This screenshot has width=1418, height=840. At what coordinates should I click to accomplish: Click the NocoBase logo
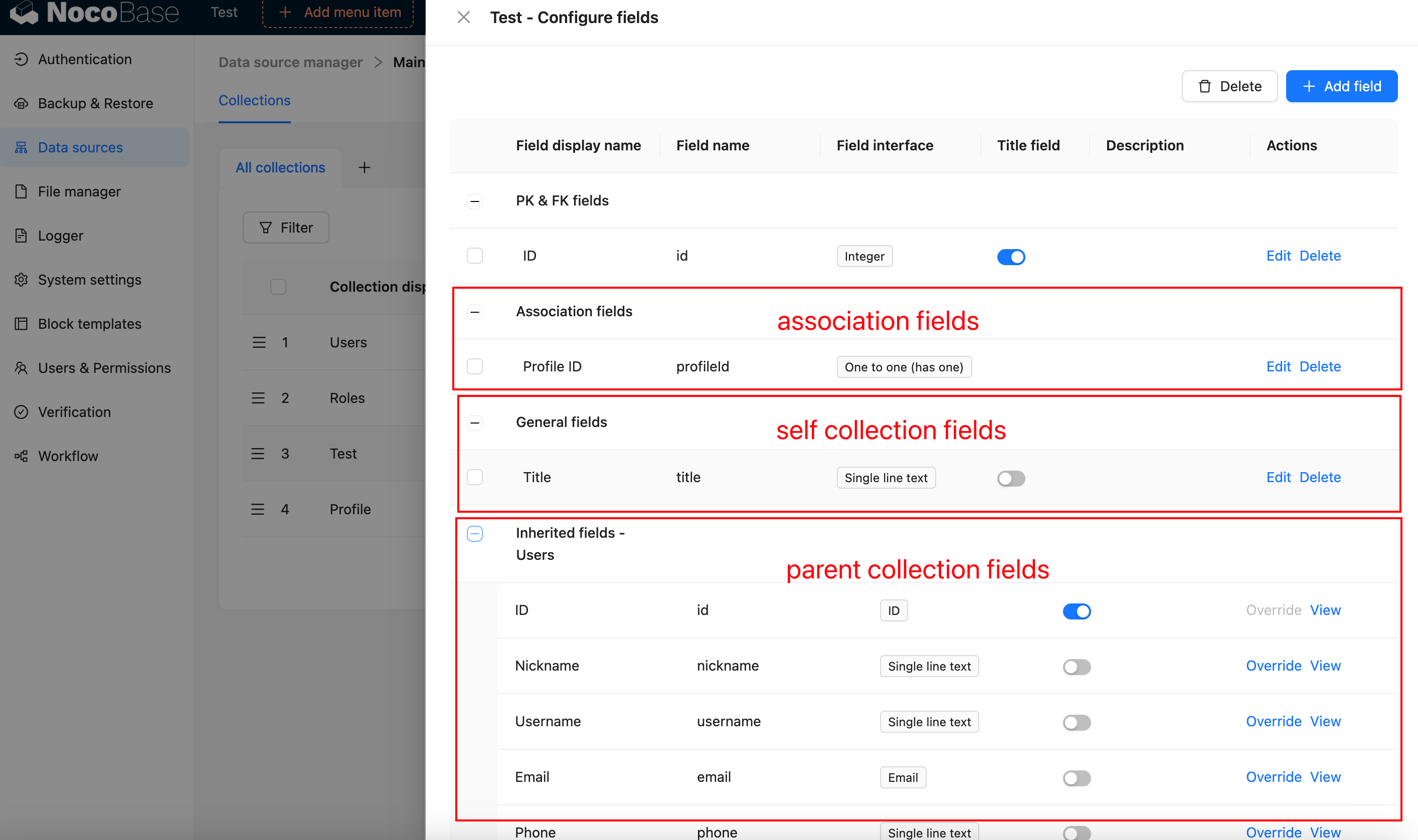(95, 13)
